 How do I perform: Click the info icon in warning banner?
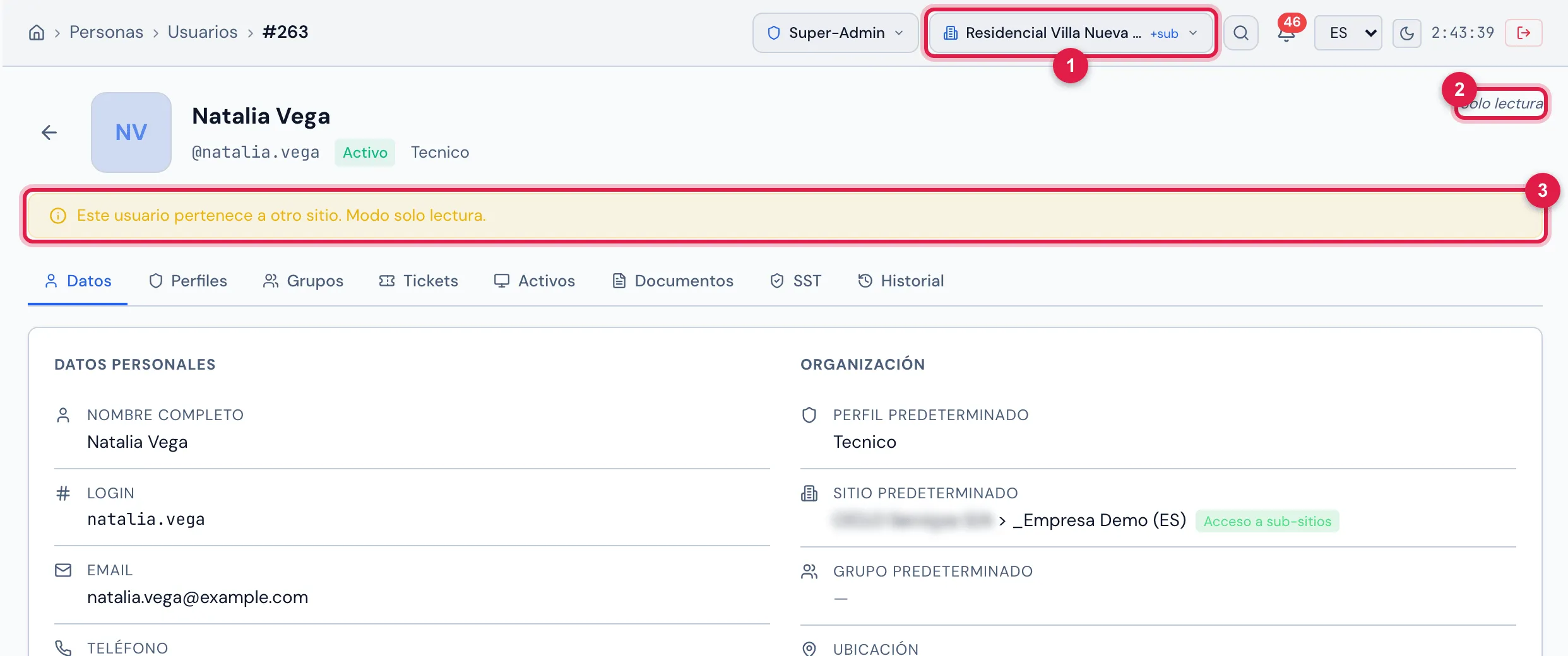click(58, 216)
